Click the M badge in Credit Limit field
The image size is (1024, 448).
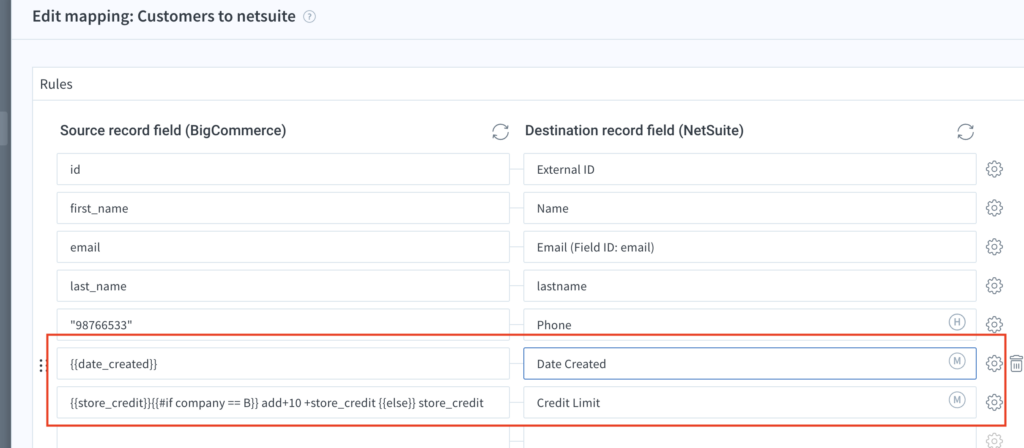pyautogui.click(x=957, y=400)
